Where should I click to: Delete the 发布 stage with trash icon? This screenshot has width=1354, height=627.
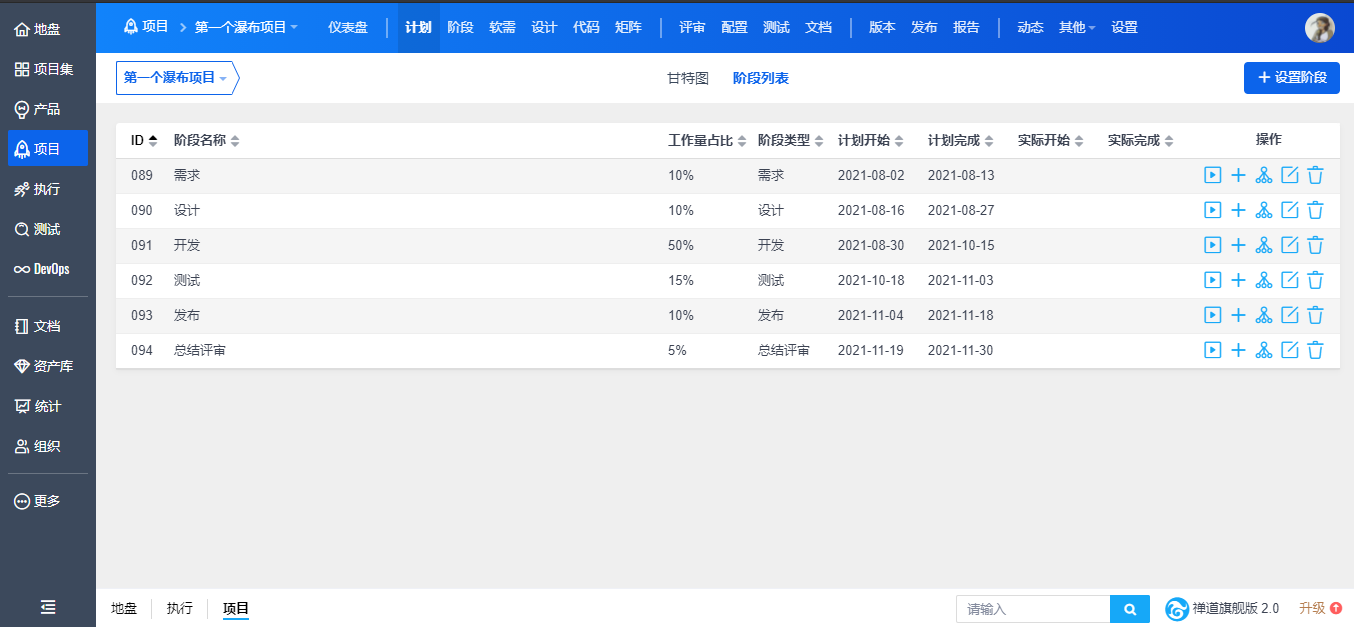pos(1315,315)
